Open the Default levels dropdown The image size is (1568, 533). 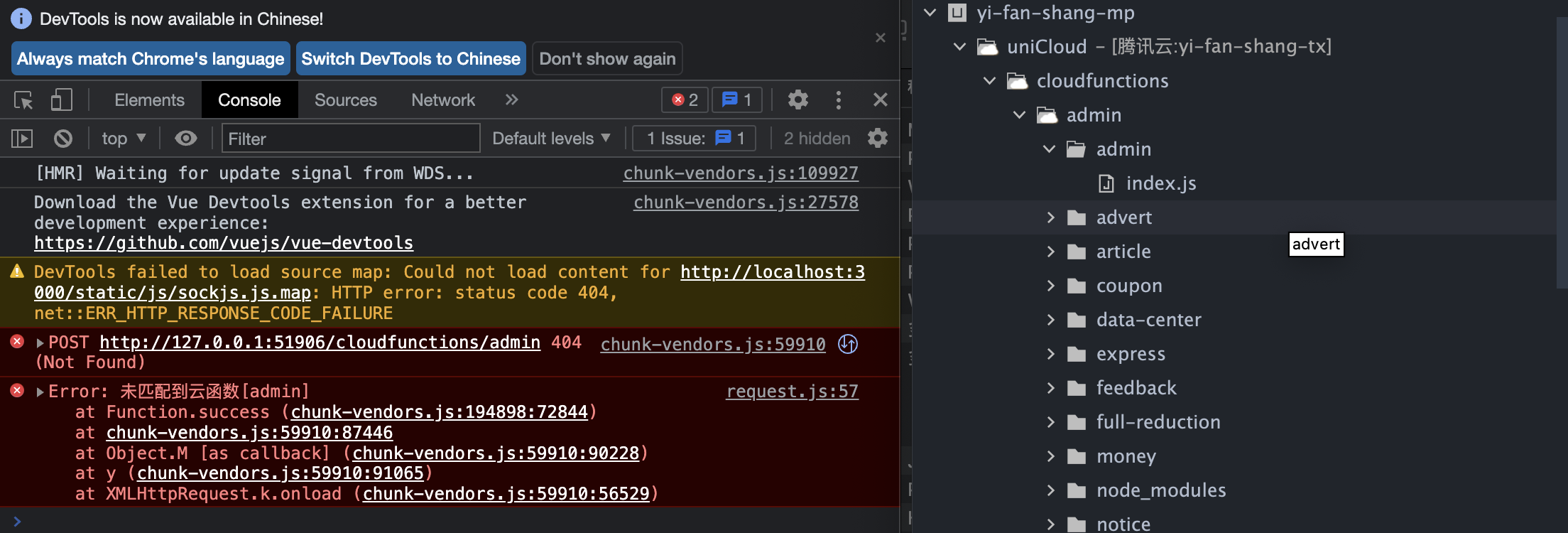pyautogui.click(x=551, y=139)
